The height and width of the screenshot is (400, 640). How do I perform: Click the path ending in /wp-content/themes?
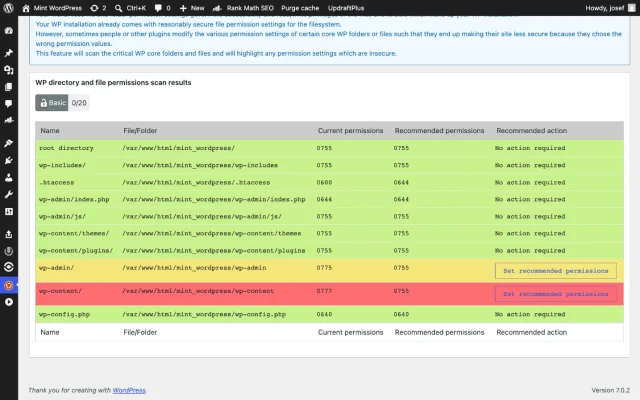[x=211, y=233]
